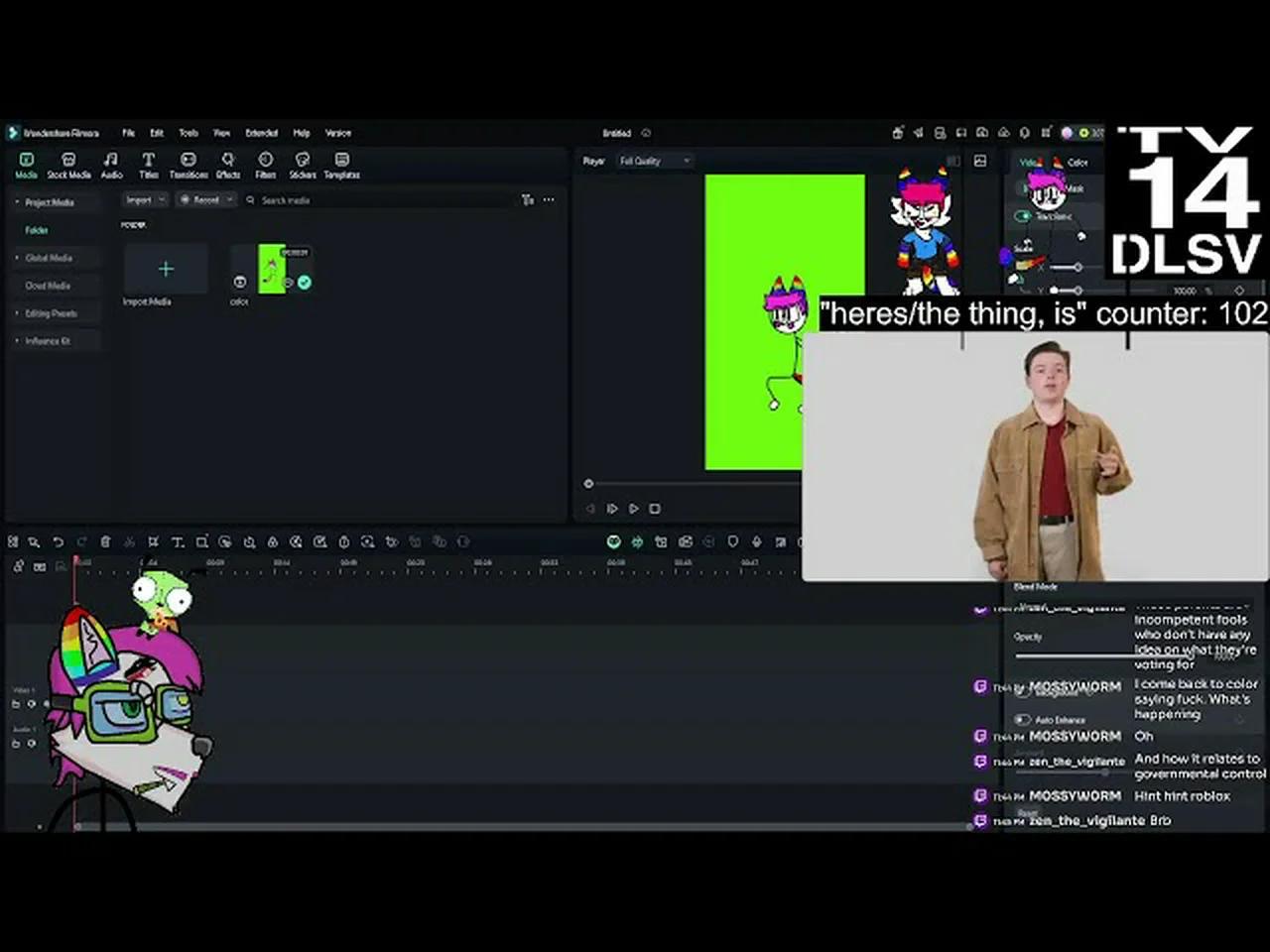1270x952 pixels.
Task: Click the trash delete icon in timeline toolbar
Action: [105, 542]
